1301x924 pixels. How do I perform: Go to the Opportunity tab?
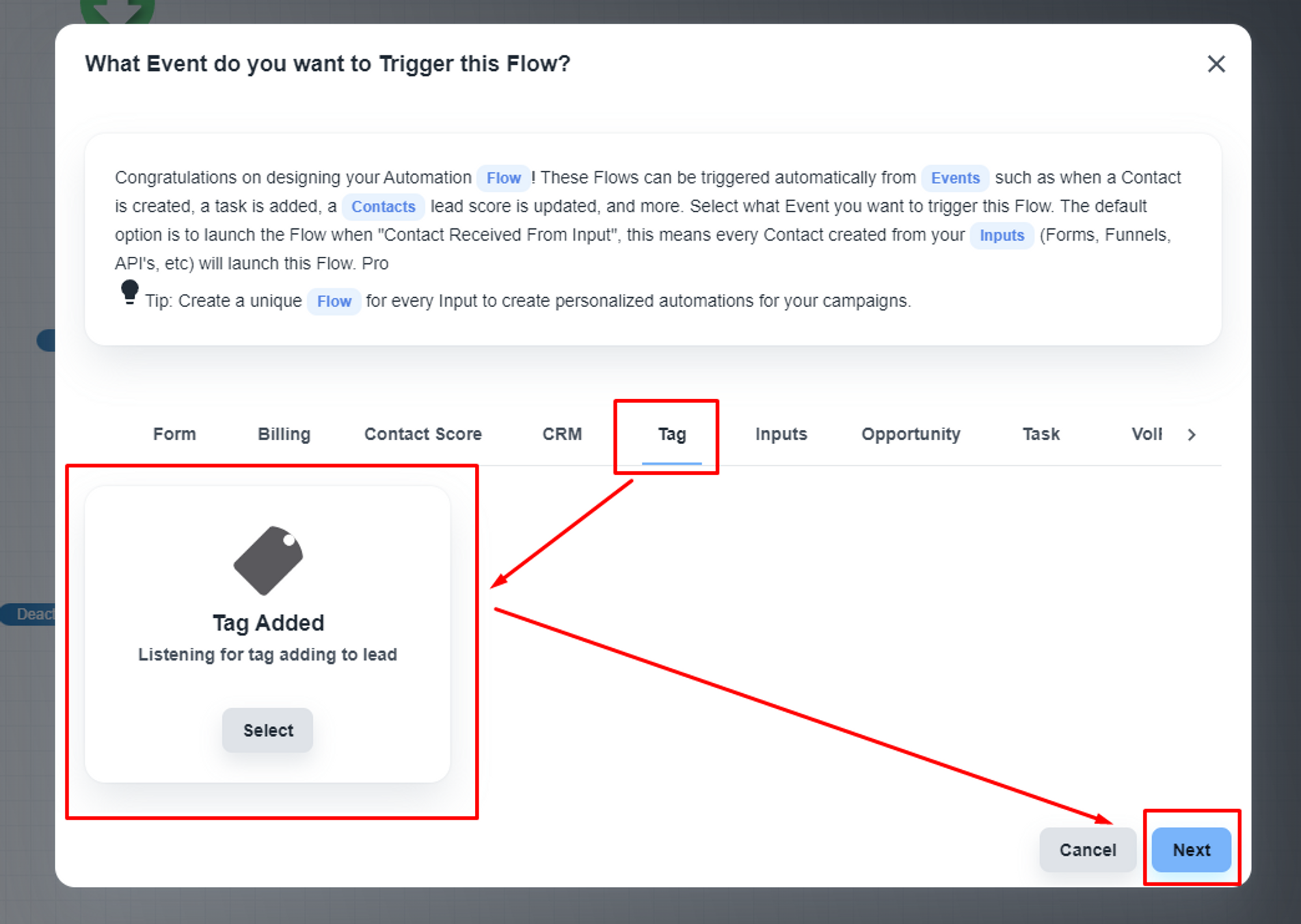pos(911,434)
